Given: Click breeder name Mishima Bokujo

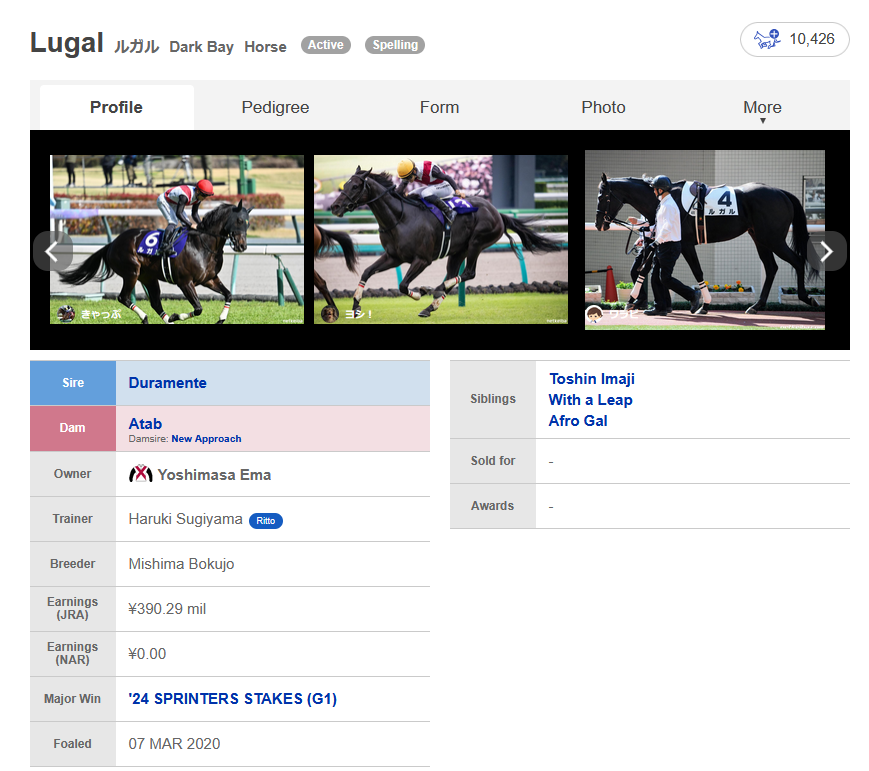Looking at the screenshot, I should pyautogui.click(x=181, y=564).
